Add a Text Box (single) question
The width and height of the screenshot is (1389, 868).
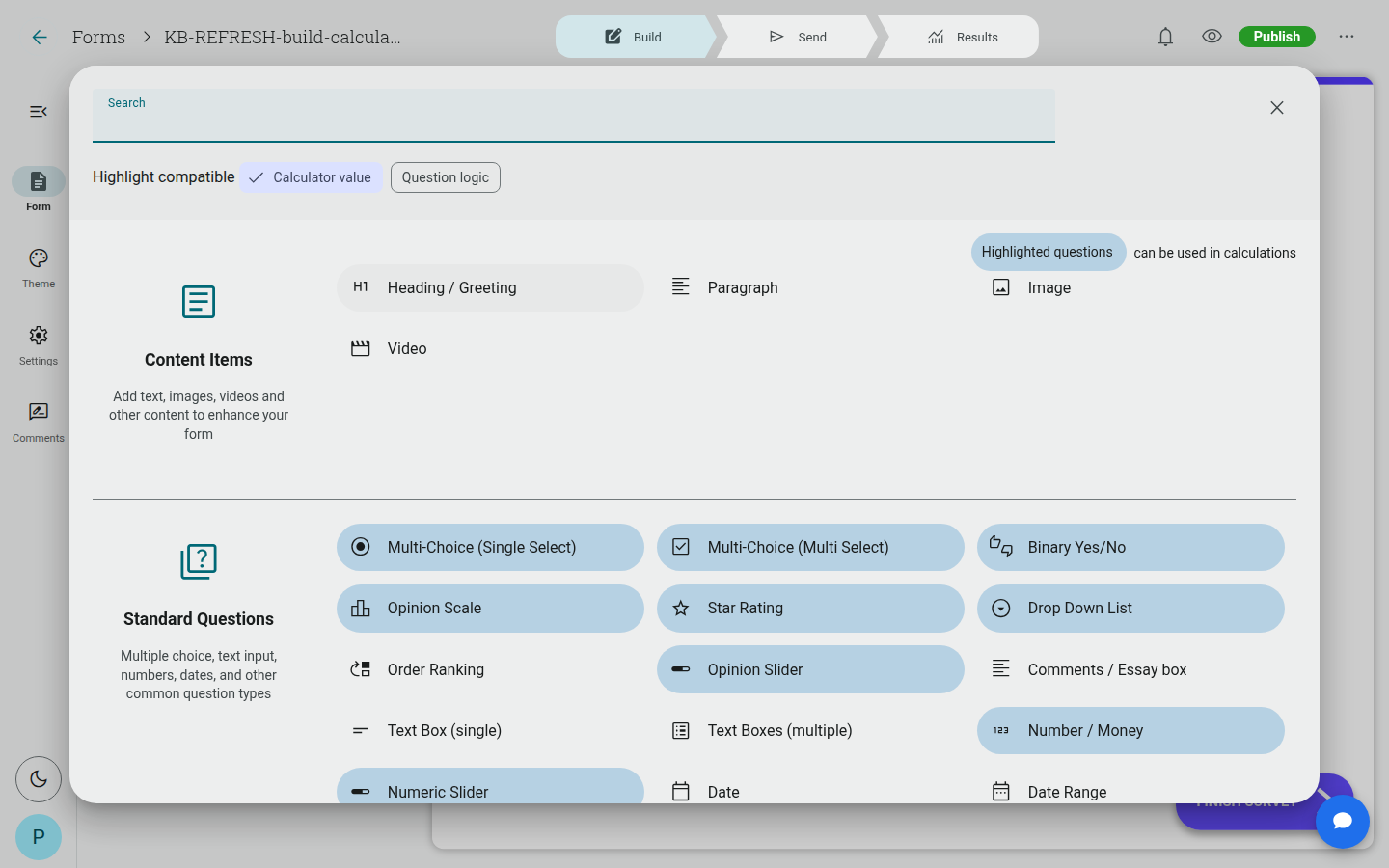pyautogui.click(x=490, y=730)
